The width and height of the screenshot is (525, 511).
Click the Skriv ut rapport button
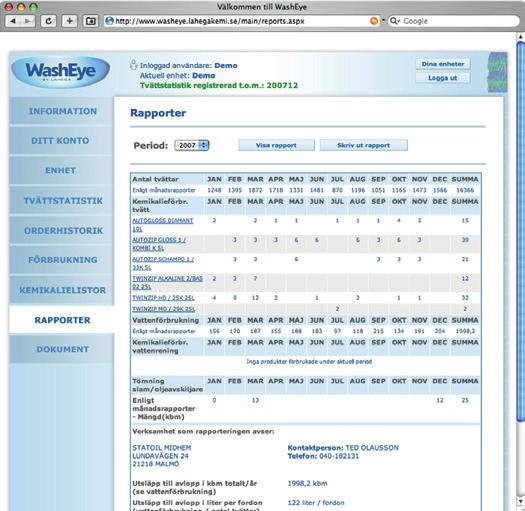coord(364,145)
